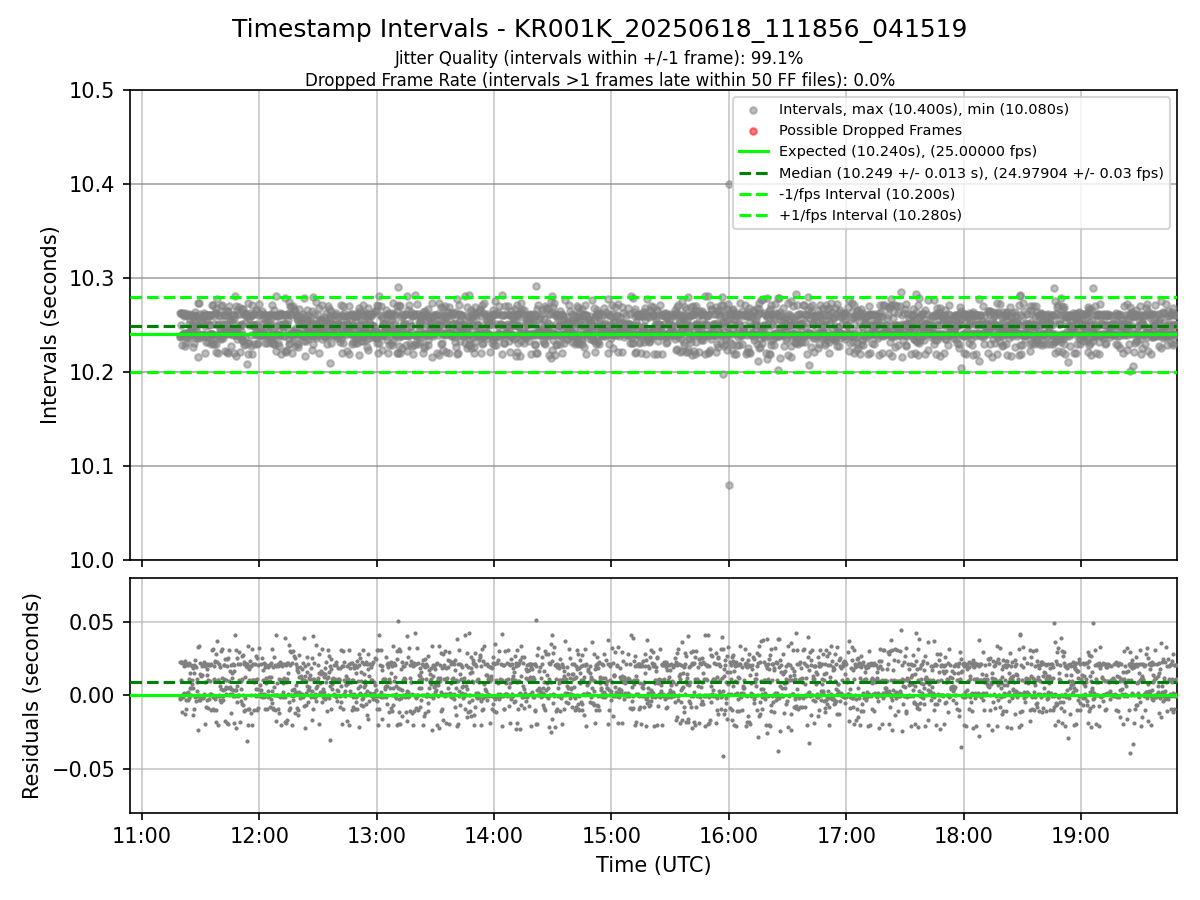Click the gray intervals marker in the legend
Image resolution: width=1200 pixels, height=900 pixels.
tap(754, 110)
